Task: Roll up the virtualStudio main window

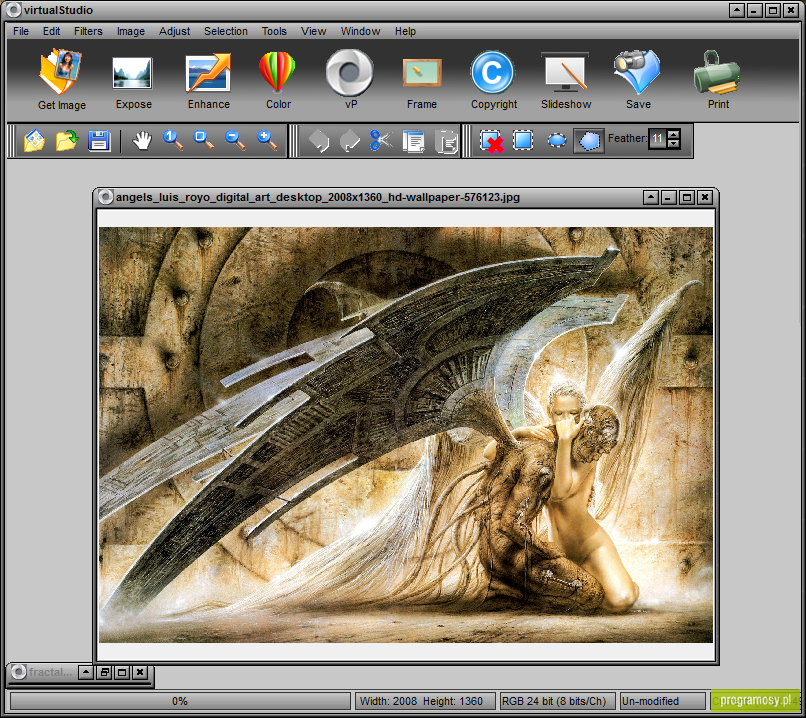Action: click(737, 10)
